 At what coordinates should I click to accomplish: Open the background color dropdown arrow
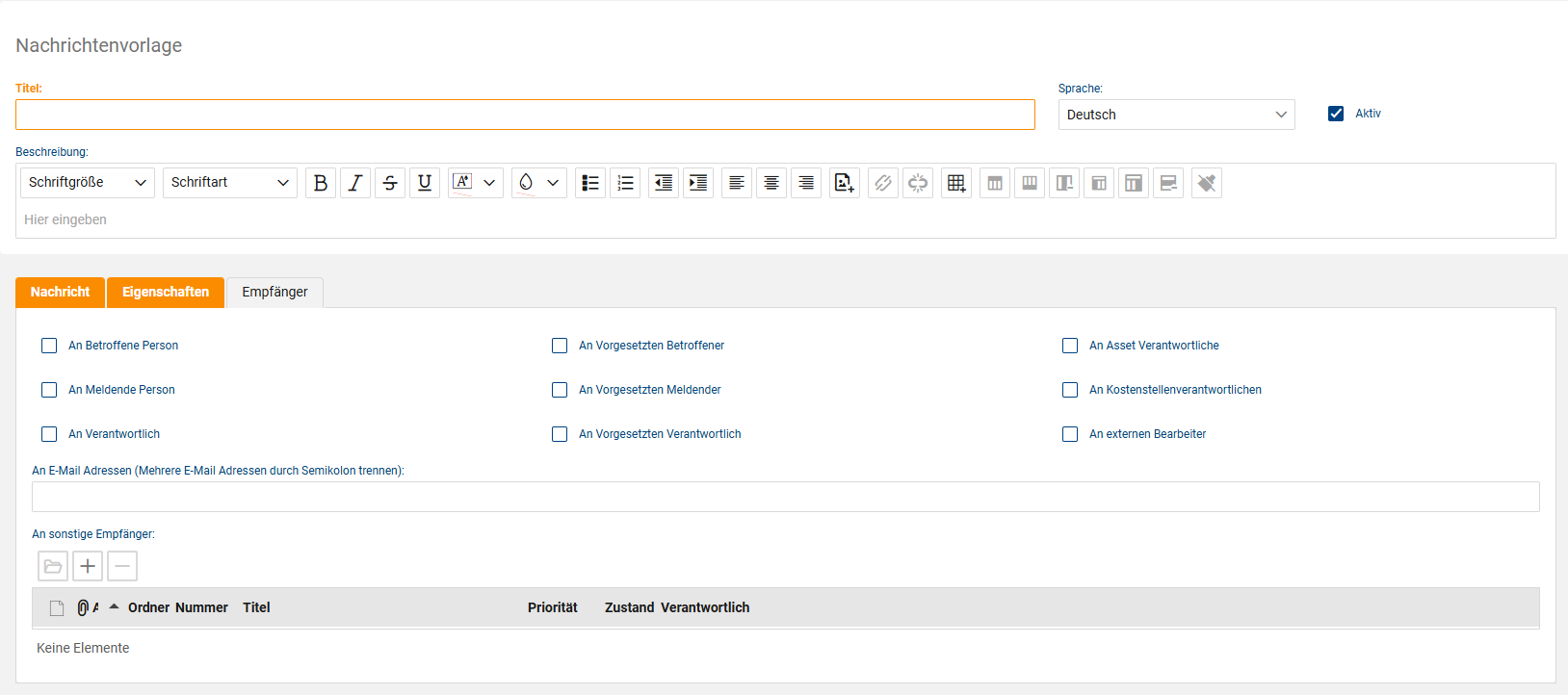(x=553, y=183)
